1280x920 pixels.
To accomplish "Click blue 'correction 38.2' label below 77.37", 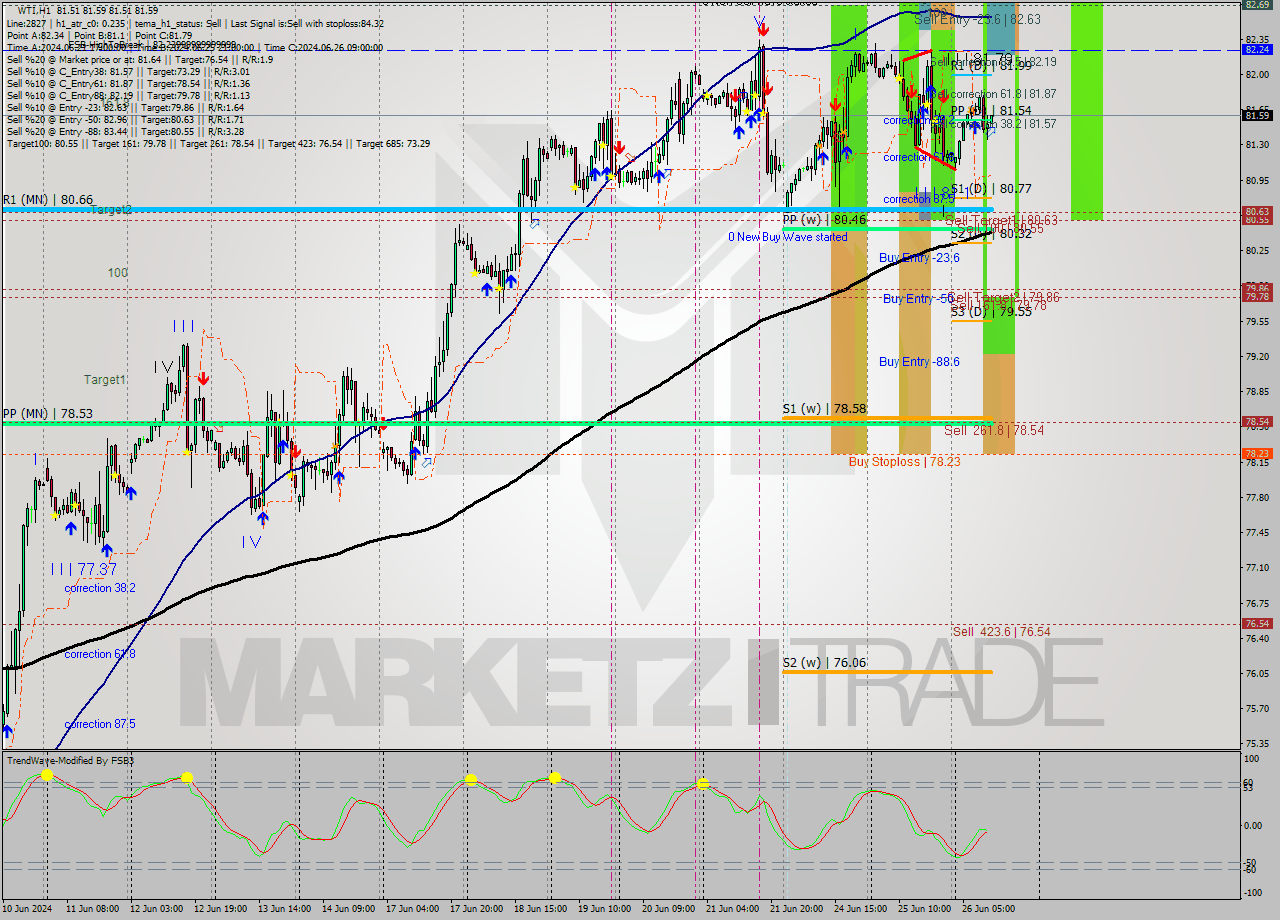I will tap(100, 588).
